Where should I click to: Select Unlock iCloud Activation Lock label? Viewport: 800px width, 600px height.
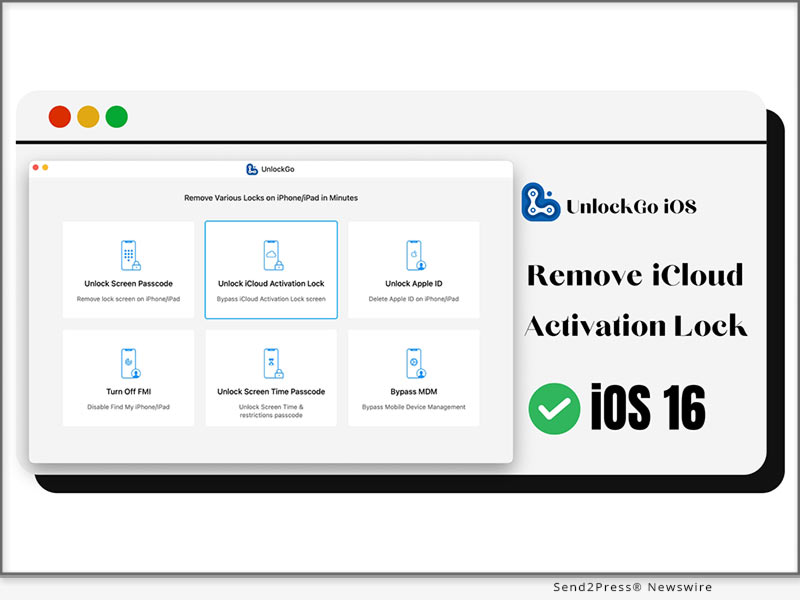(271, 284)
